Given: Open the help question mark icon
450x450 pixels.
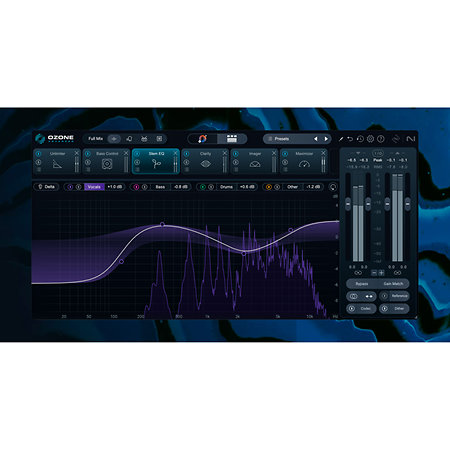Looking at the screenshot, I should (381, 139).
